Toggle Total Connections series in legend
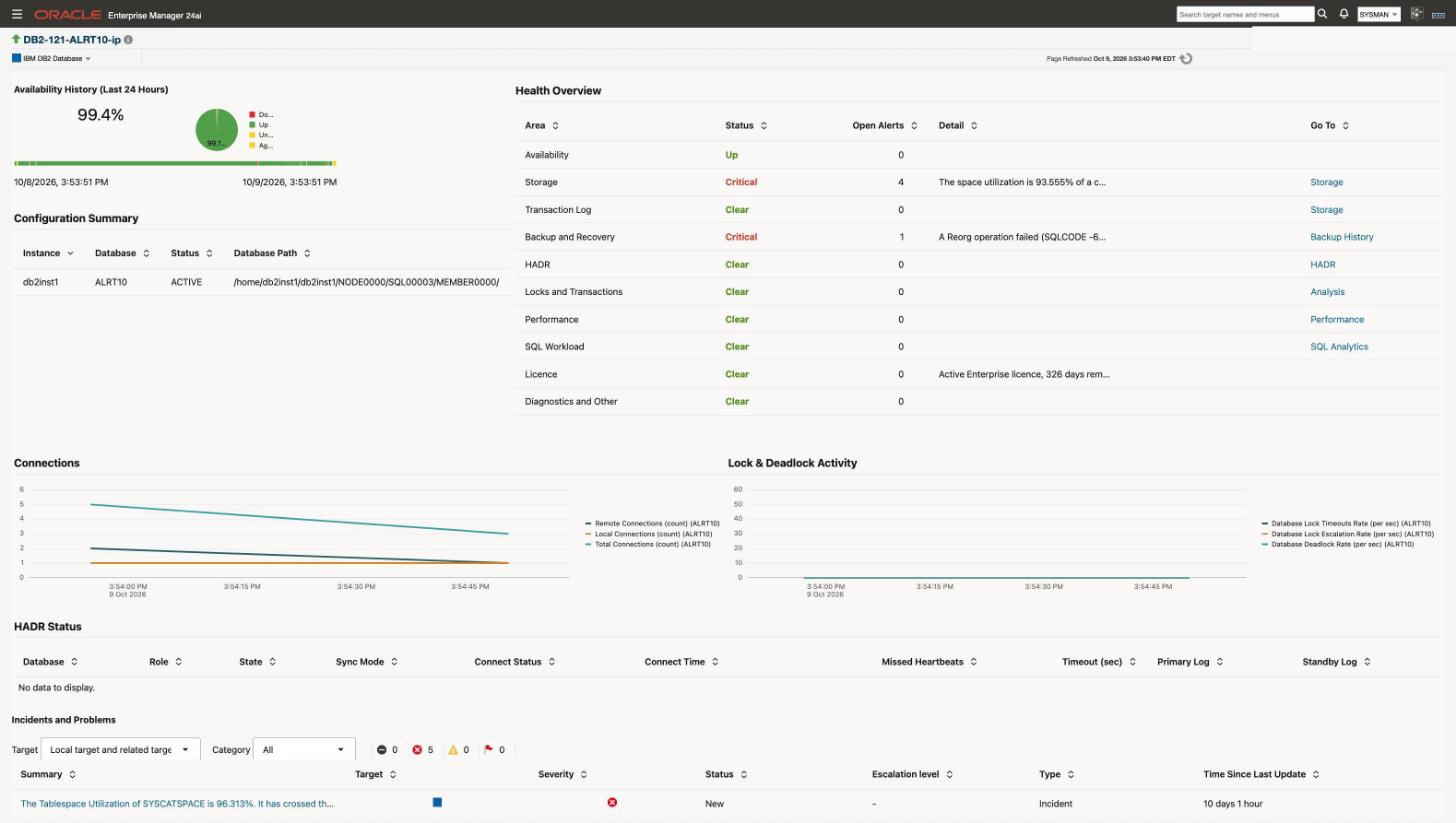Screen dimensions: 1456x823 648,544
